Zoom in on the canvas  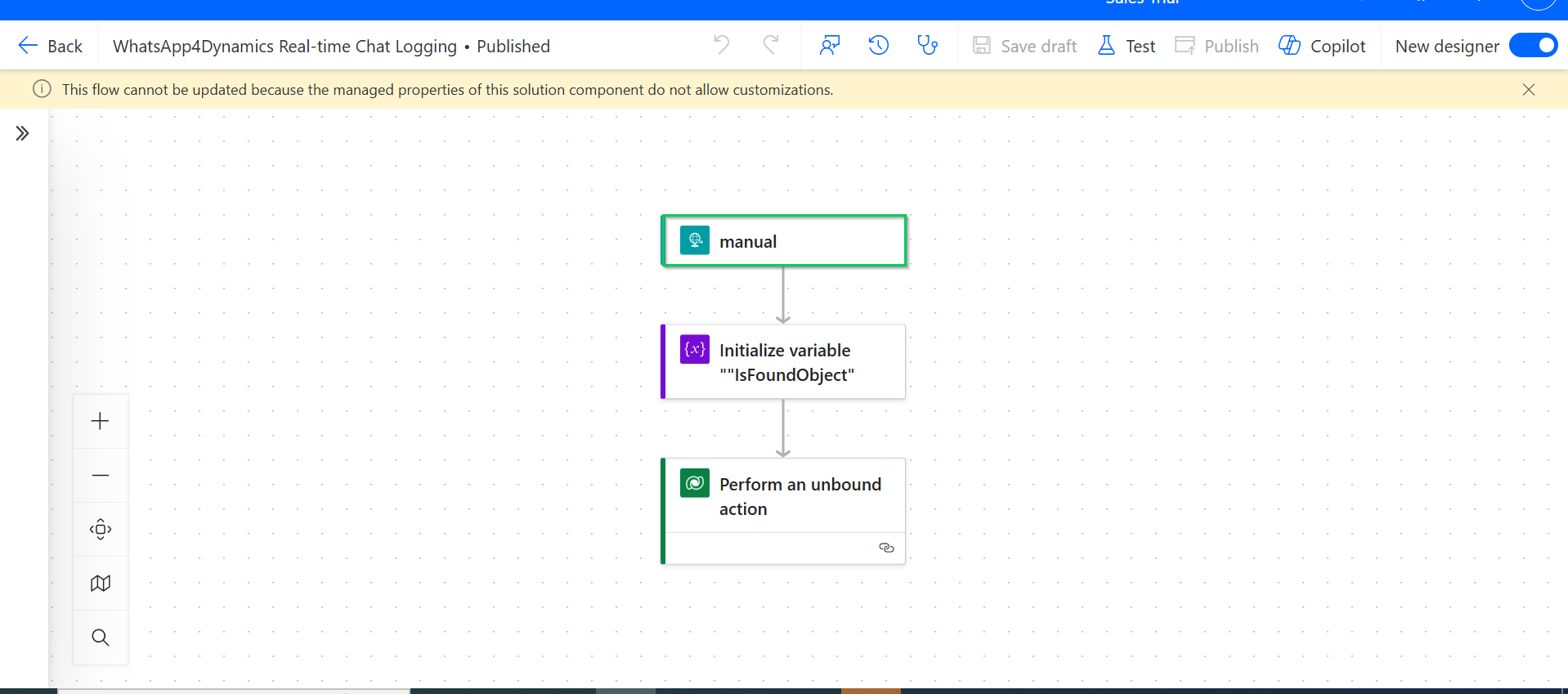(101, 421)
